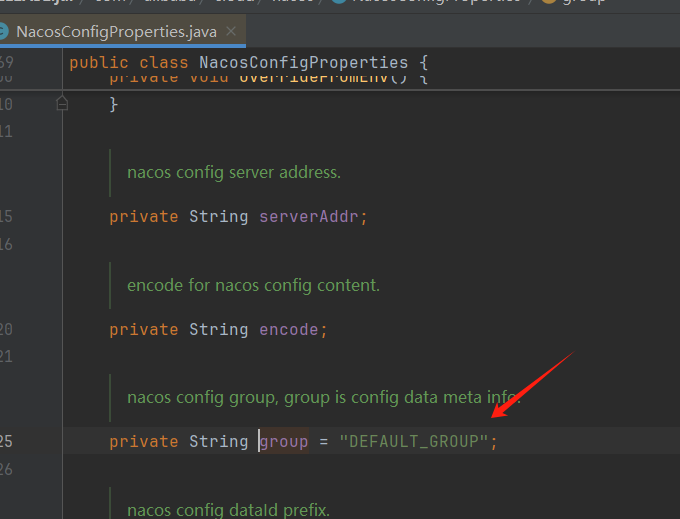Click the line number gutter at line 15
This screenshot has height=519, width=680.
point(6,216)
